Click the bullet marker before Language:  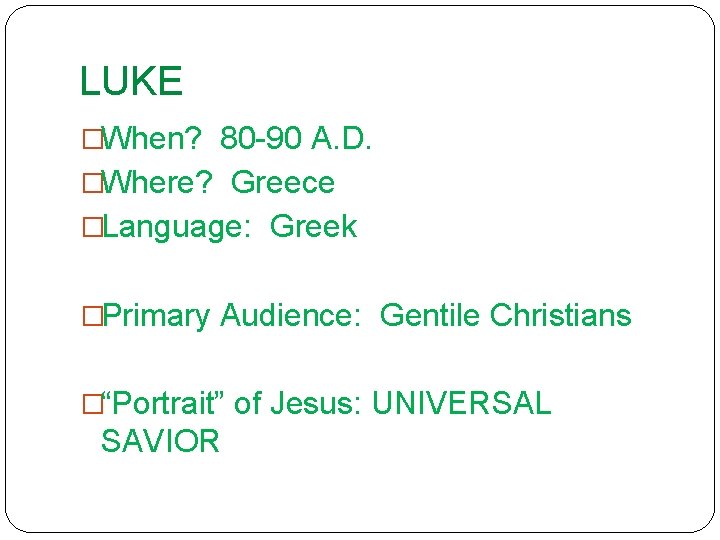click(x=91, y=227)
